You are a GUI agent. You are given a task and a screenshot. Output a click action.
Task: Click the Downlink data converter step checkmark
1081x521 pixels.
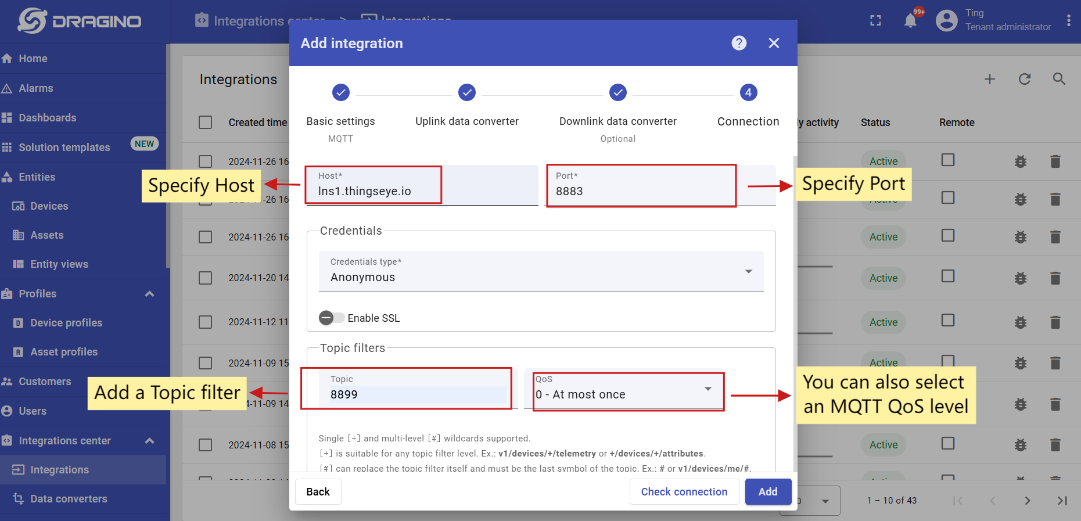618,92
